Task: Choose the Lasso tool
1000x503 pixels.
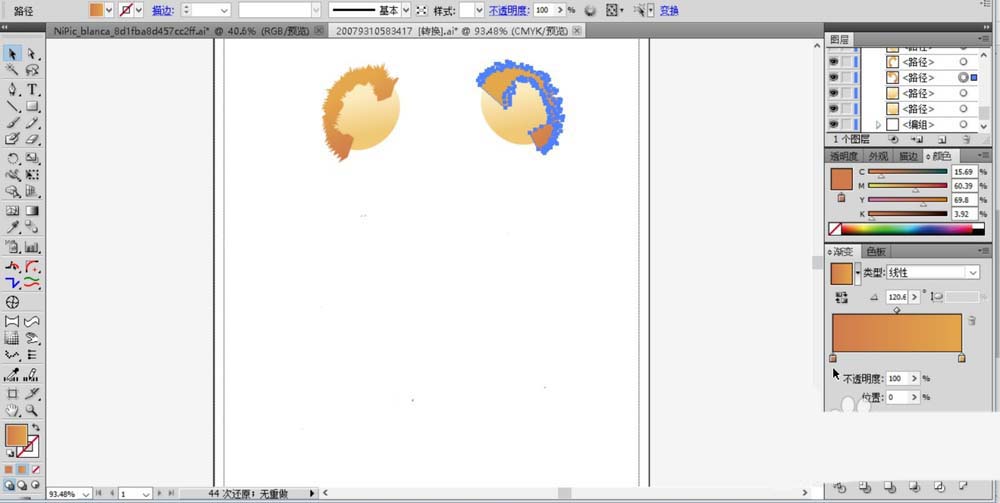Action: coord(32,70)
